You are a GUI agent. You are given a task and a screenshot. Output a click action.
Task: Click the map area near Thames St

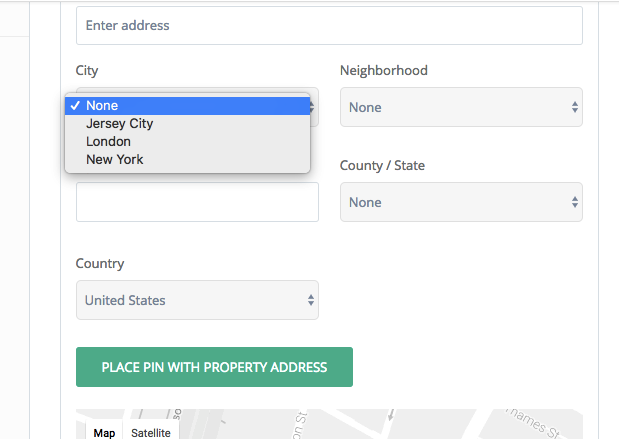pos(529,424)
